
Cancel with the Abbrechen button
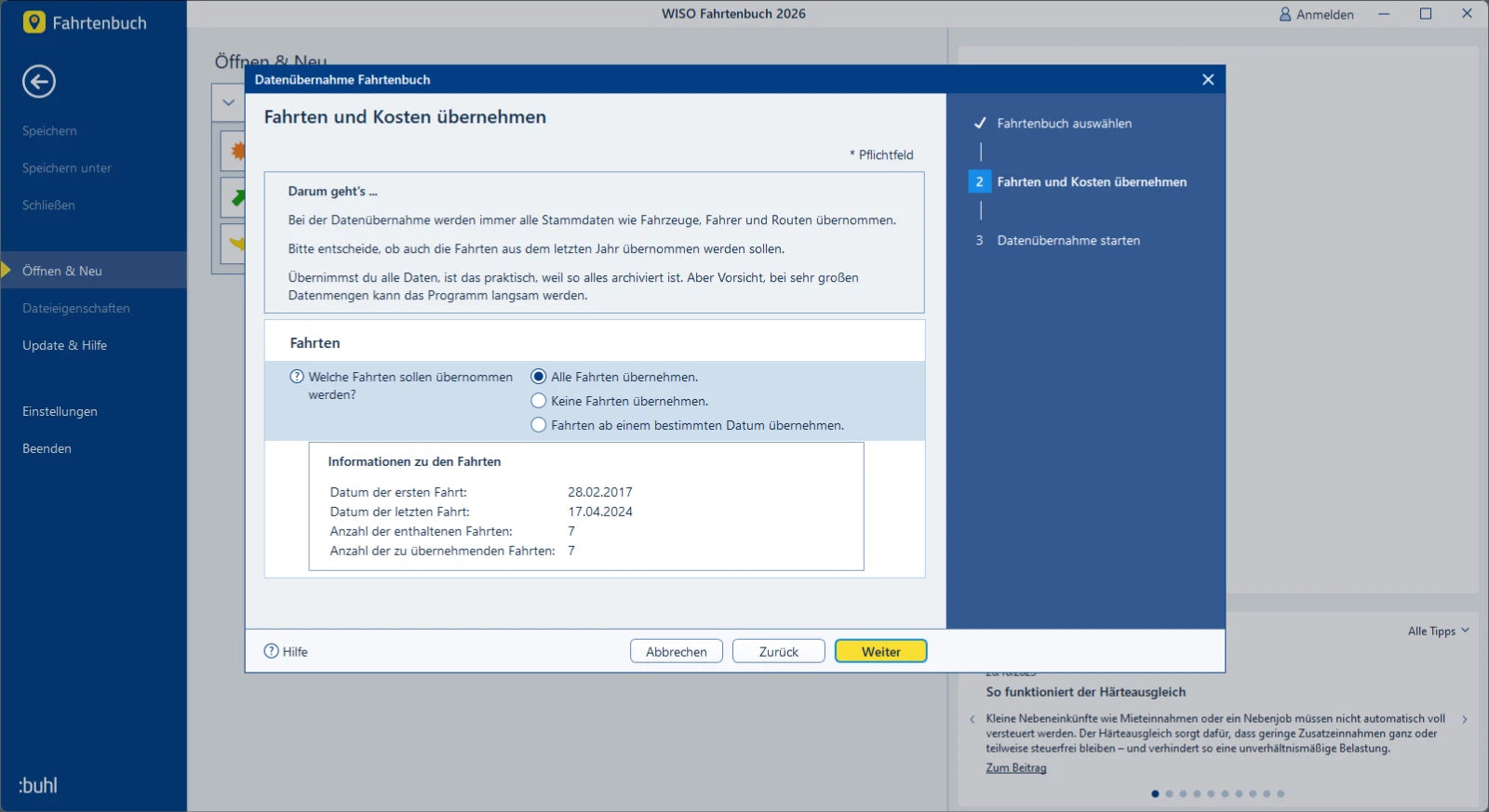(x=677, y=651)
